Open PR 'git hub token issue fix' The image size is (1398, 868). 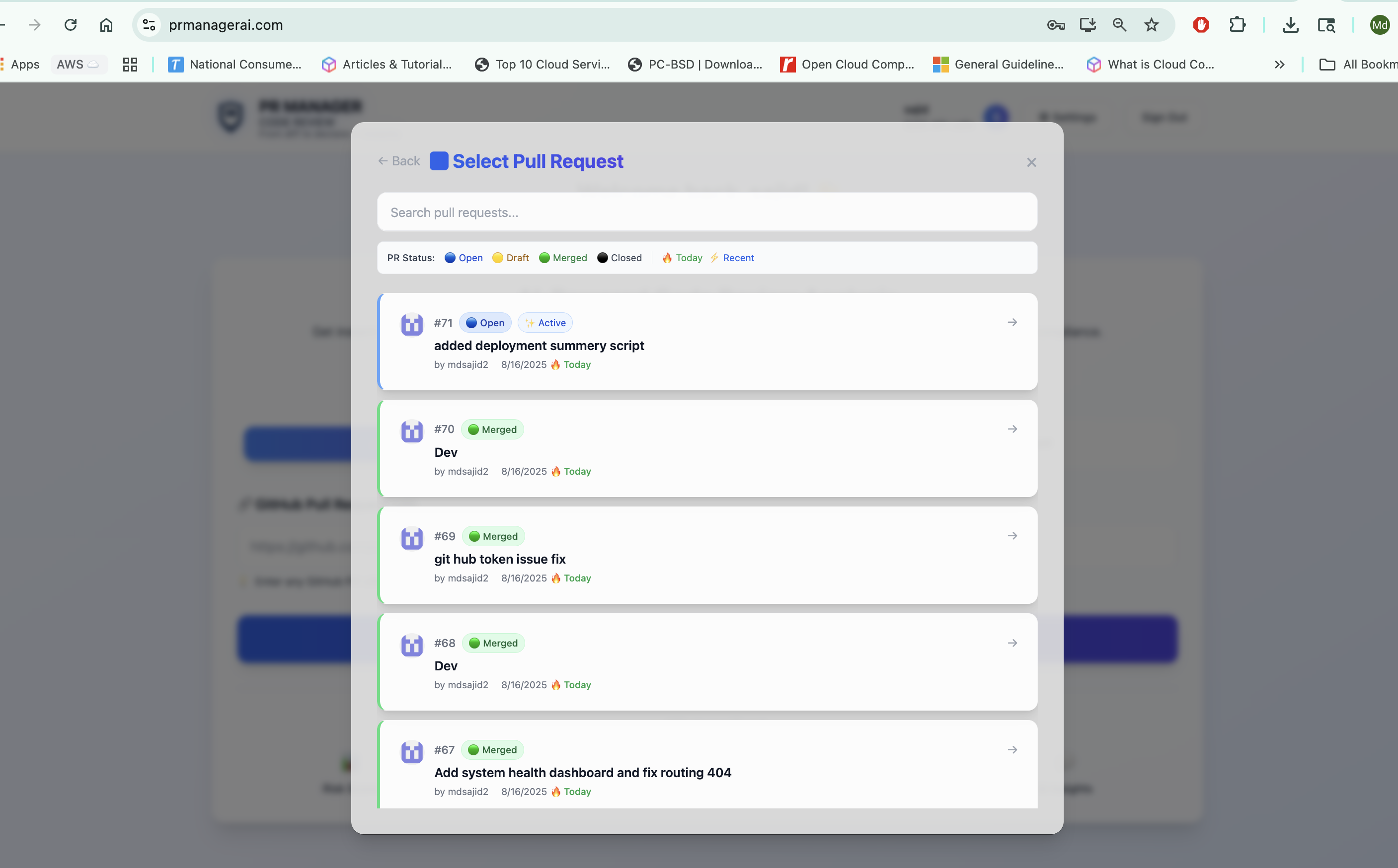tap(500, 559)
